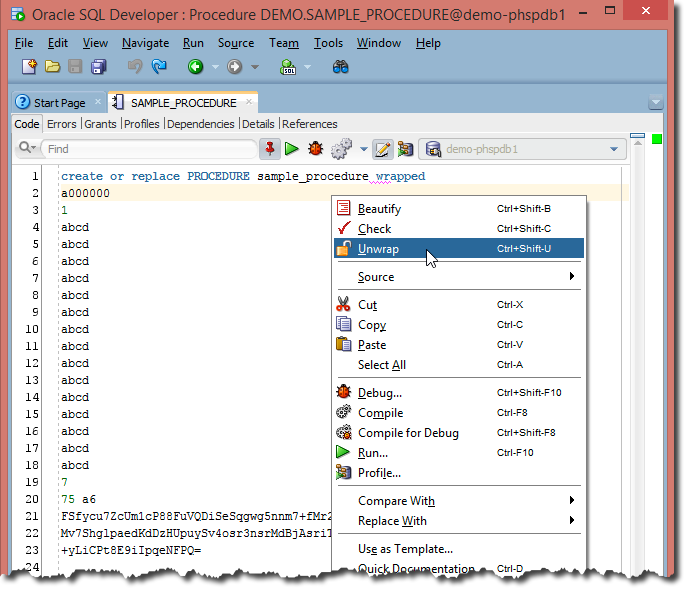Click the red checkmark Check icon
Screen dimensions: 684x589
pos(344,228)
